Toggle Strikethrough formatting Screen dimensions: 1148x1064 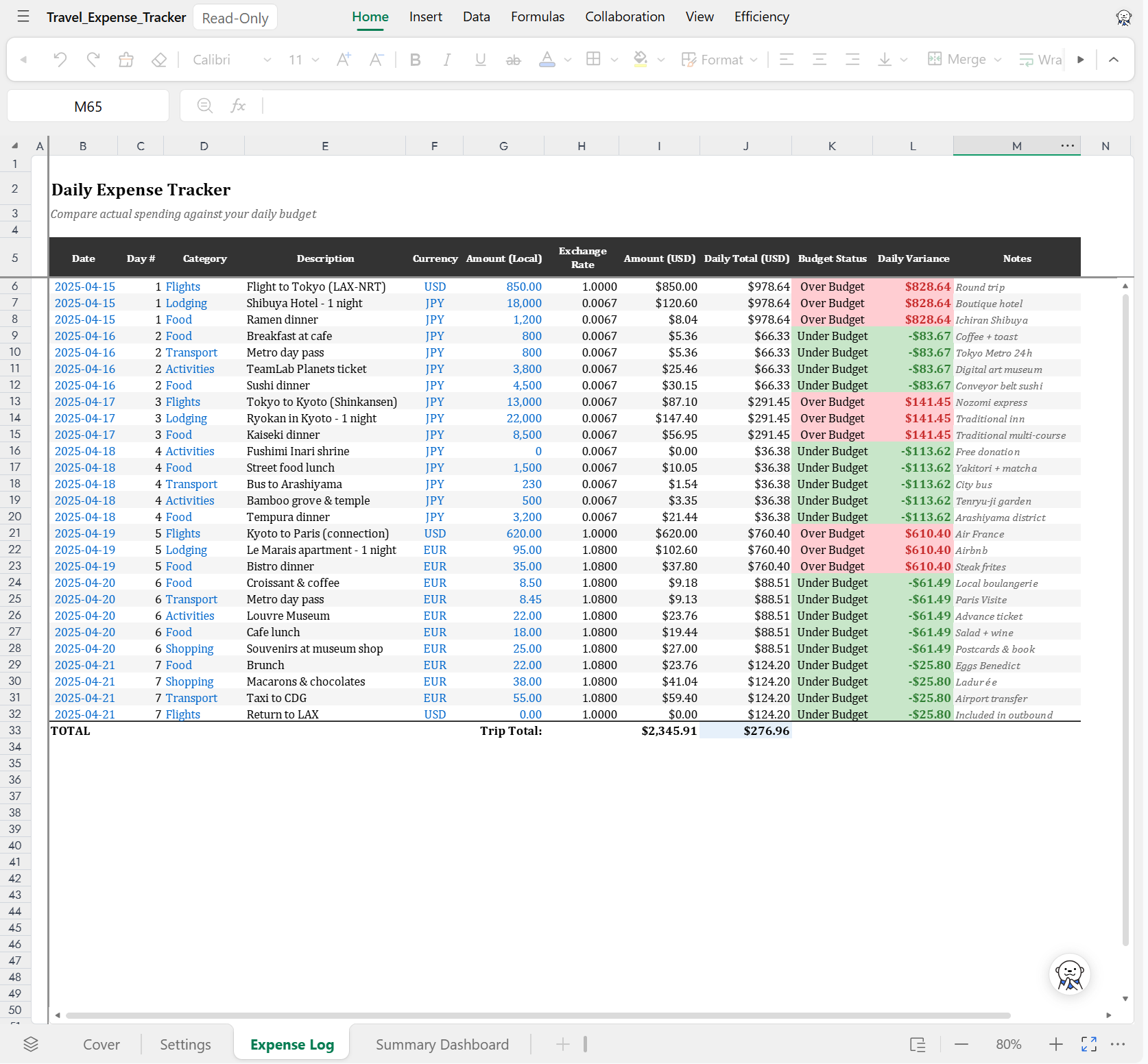[513, 60]
